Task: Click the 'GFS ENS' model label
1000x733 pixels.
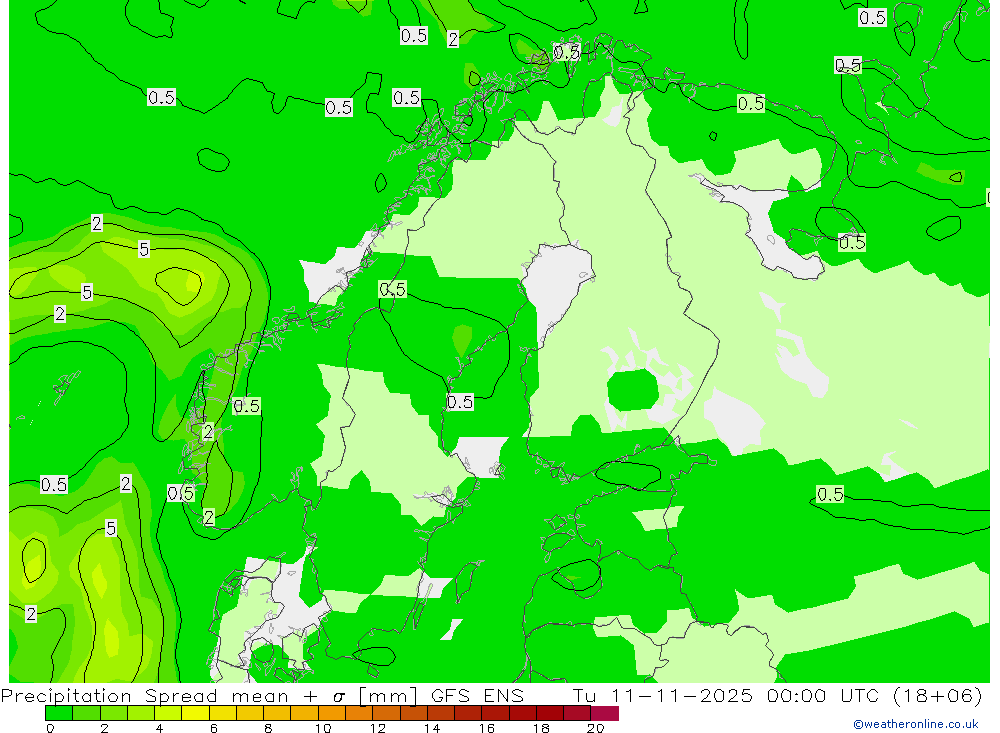Action: click(477, 695)
